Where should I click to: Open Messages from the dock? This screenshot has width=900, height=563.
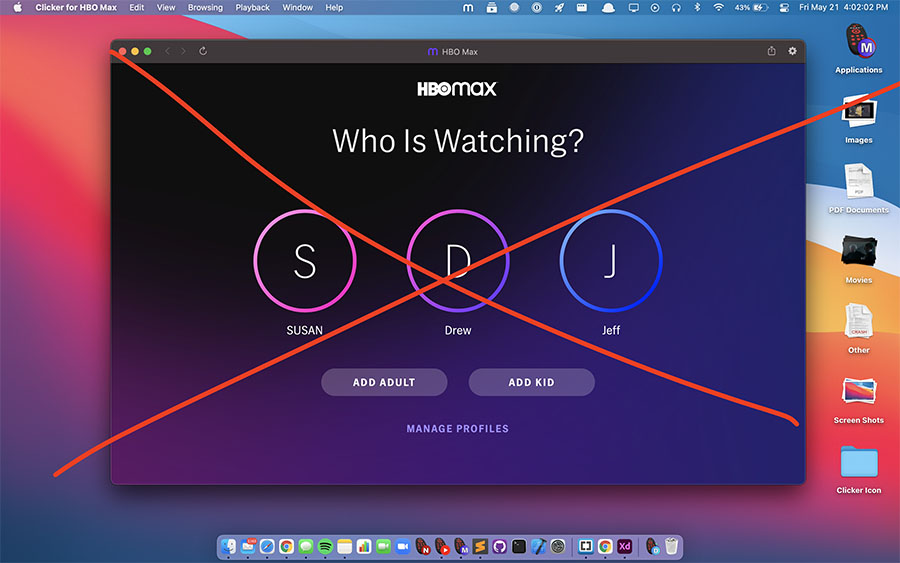click(x=306, y=546)
